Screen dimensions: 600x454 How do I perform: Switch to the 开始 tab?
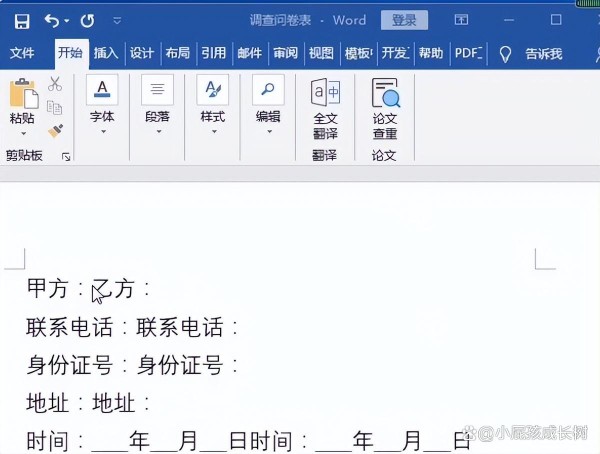[x=70, y=53]
